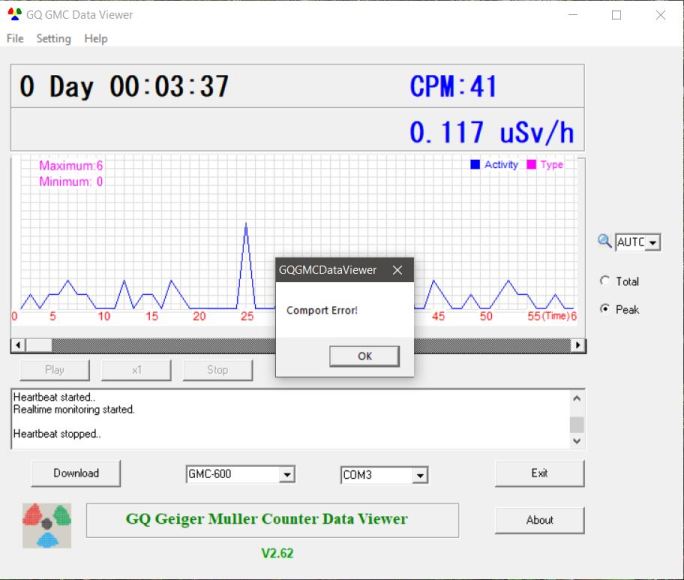This screenshot has height=580, width=684.
Task: Select the Total radio button
Action: pyautogui.click(x=604, y=281)
